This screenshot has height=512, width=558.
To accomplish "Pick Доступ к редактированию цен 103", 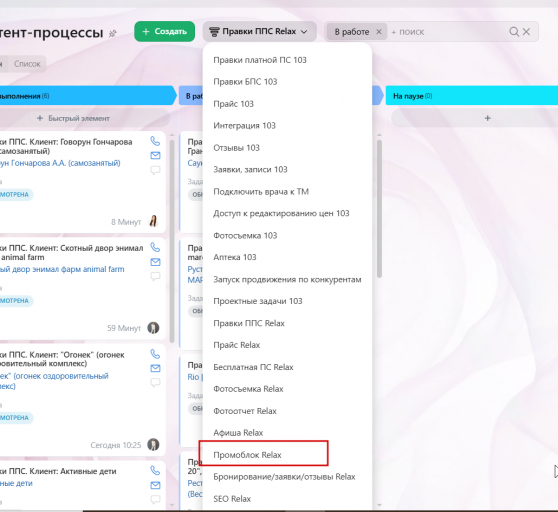I will coord(281,213).
